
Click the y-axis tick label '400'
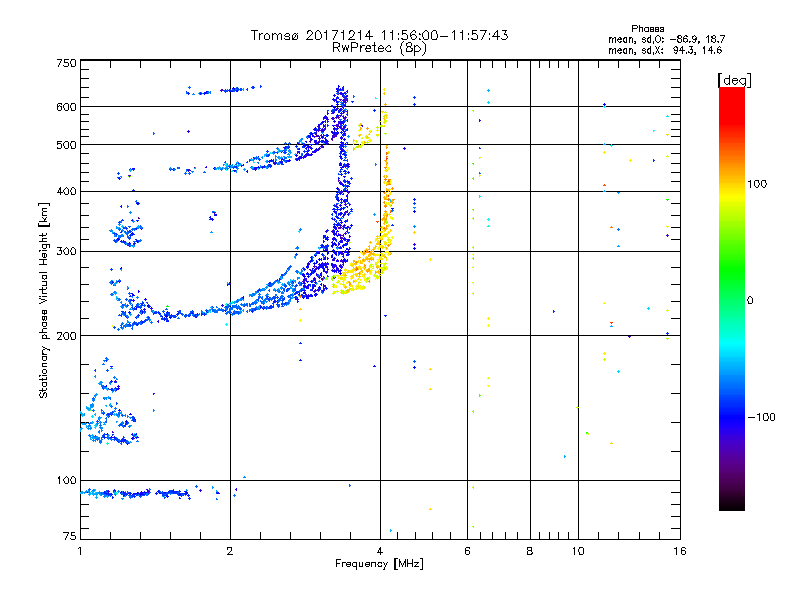67,191
